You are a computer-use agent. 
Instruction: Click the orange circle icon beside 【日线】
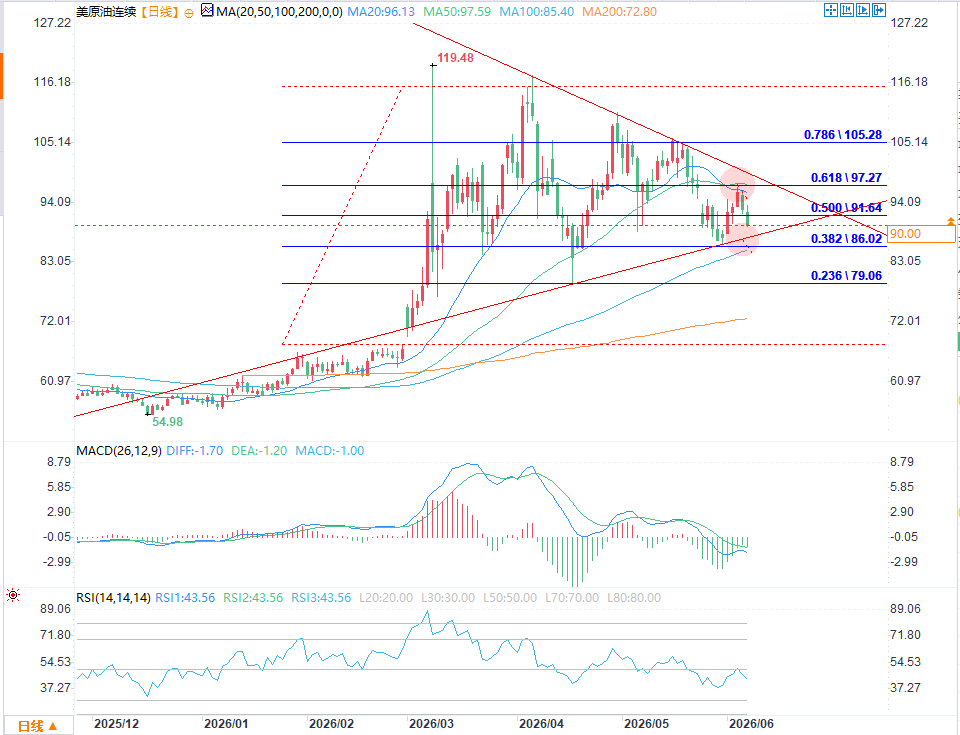coord(189,13)
